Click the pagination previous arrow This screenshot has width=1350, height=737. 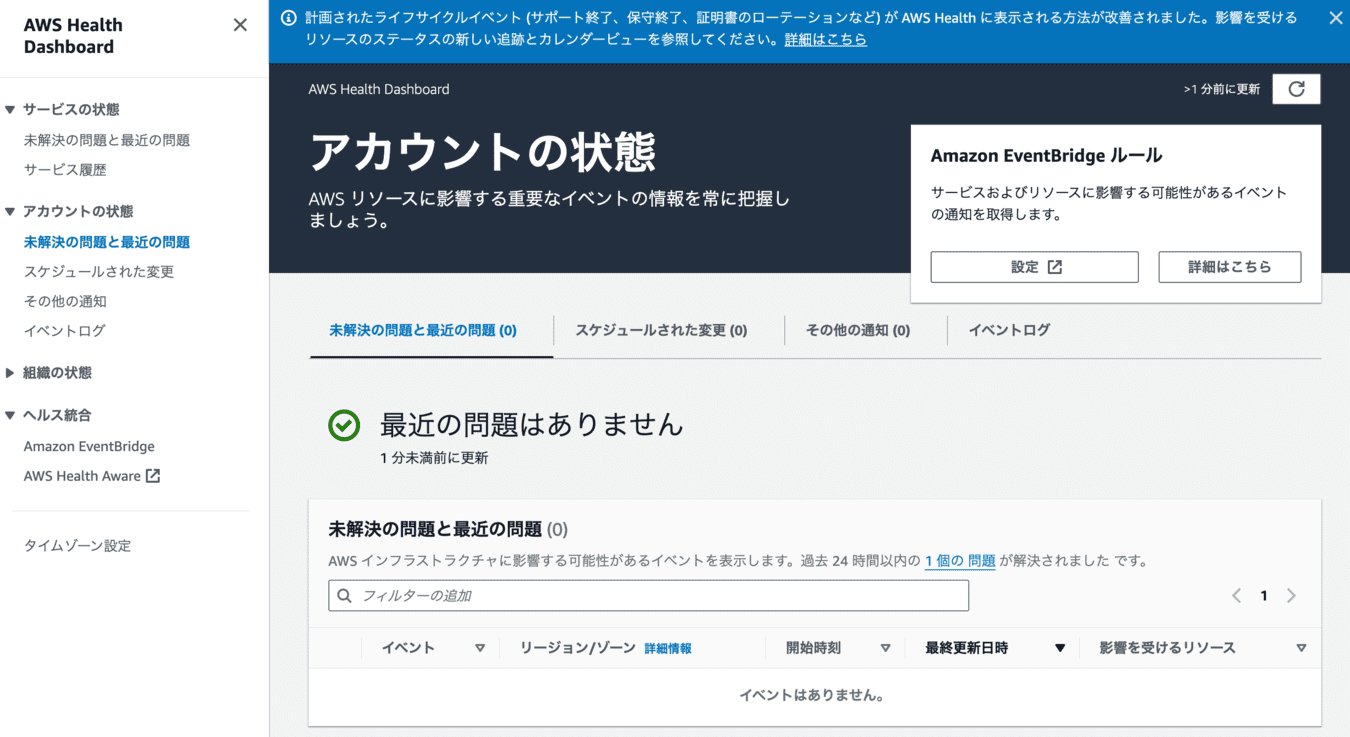tap(1237, 596)
